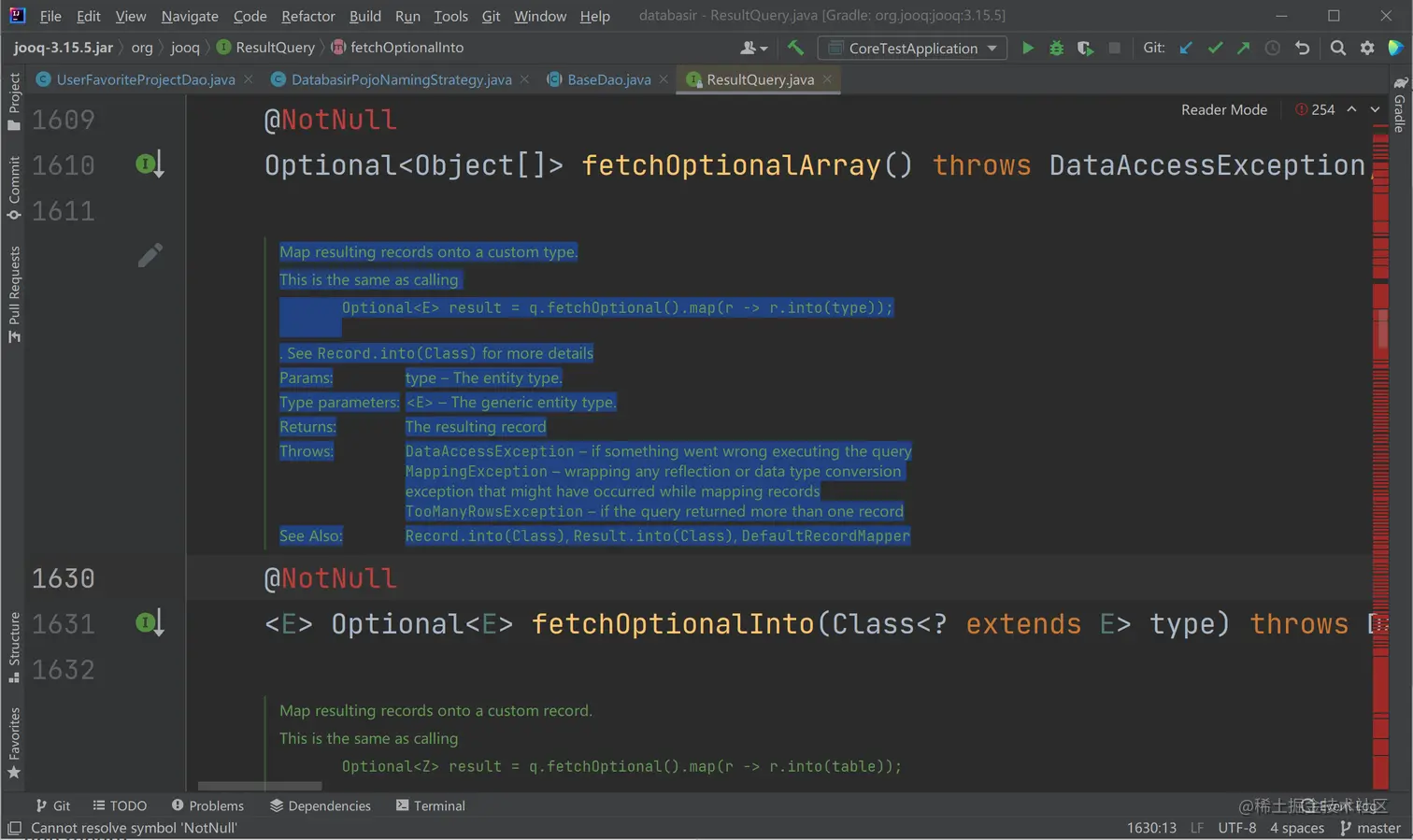Open the Navigate menu
This screenshot has width=1413, height=840.
(x=190, y=16)
